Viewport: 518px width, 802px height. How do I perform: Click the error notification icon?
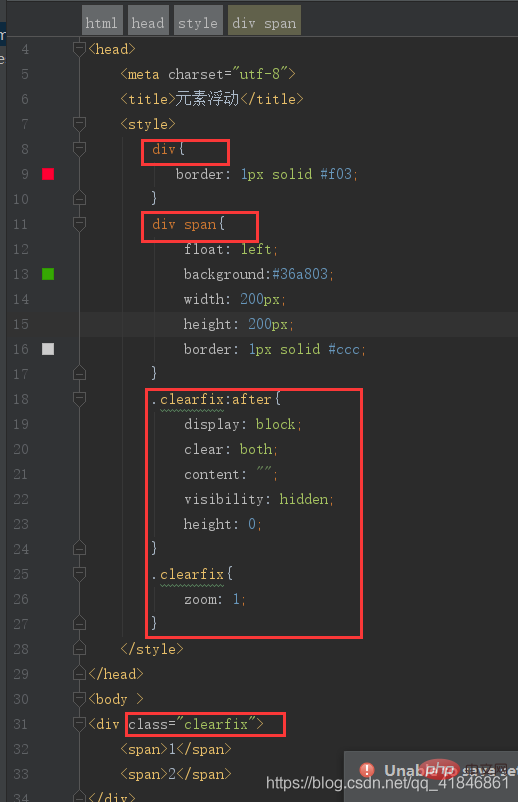pos(367,770)
